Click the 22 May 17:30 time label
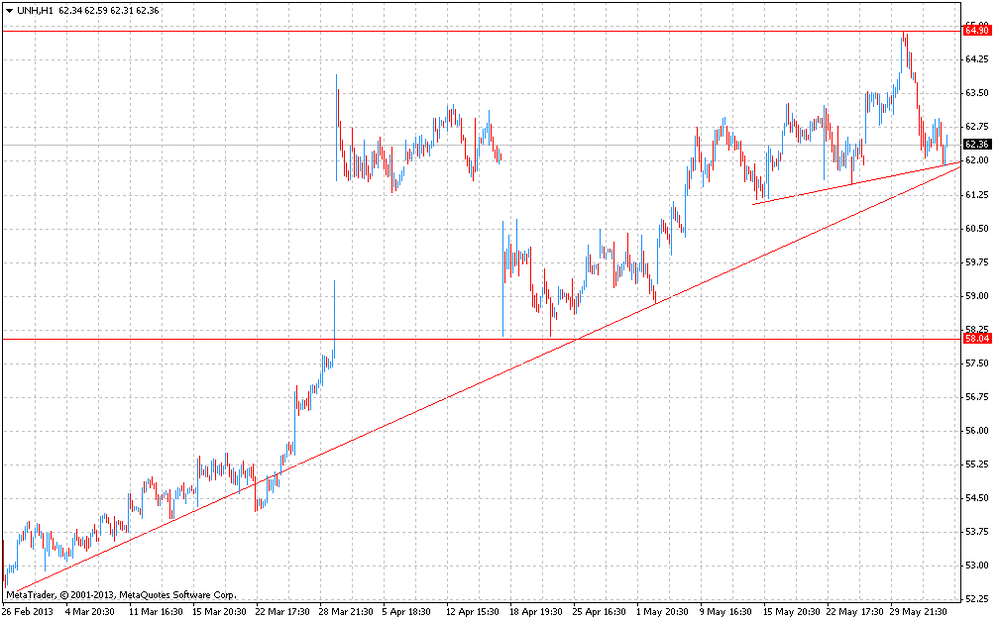The image size is (1000, 620). click(855, 612)
